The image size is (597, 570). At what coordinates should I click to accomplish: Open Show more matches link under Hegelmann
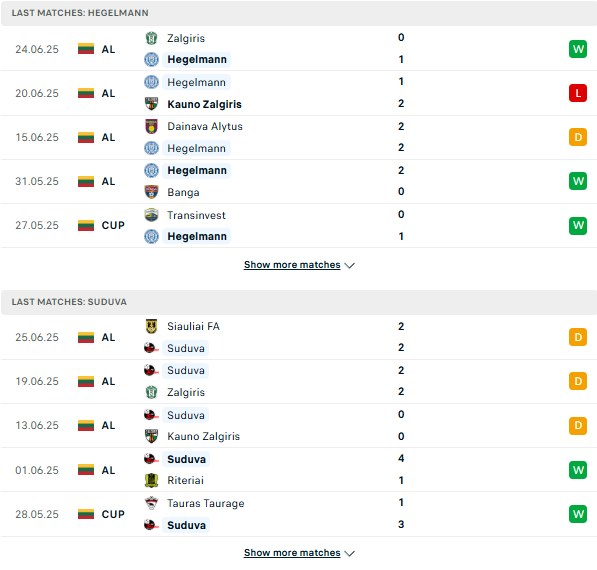(x=292, y=265)
